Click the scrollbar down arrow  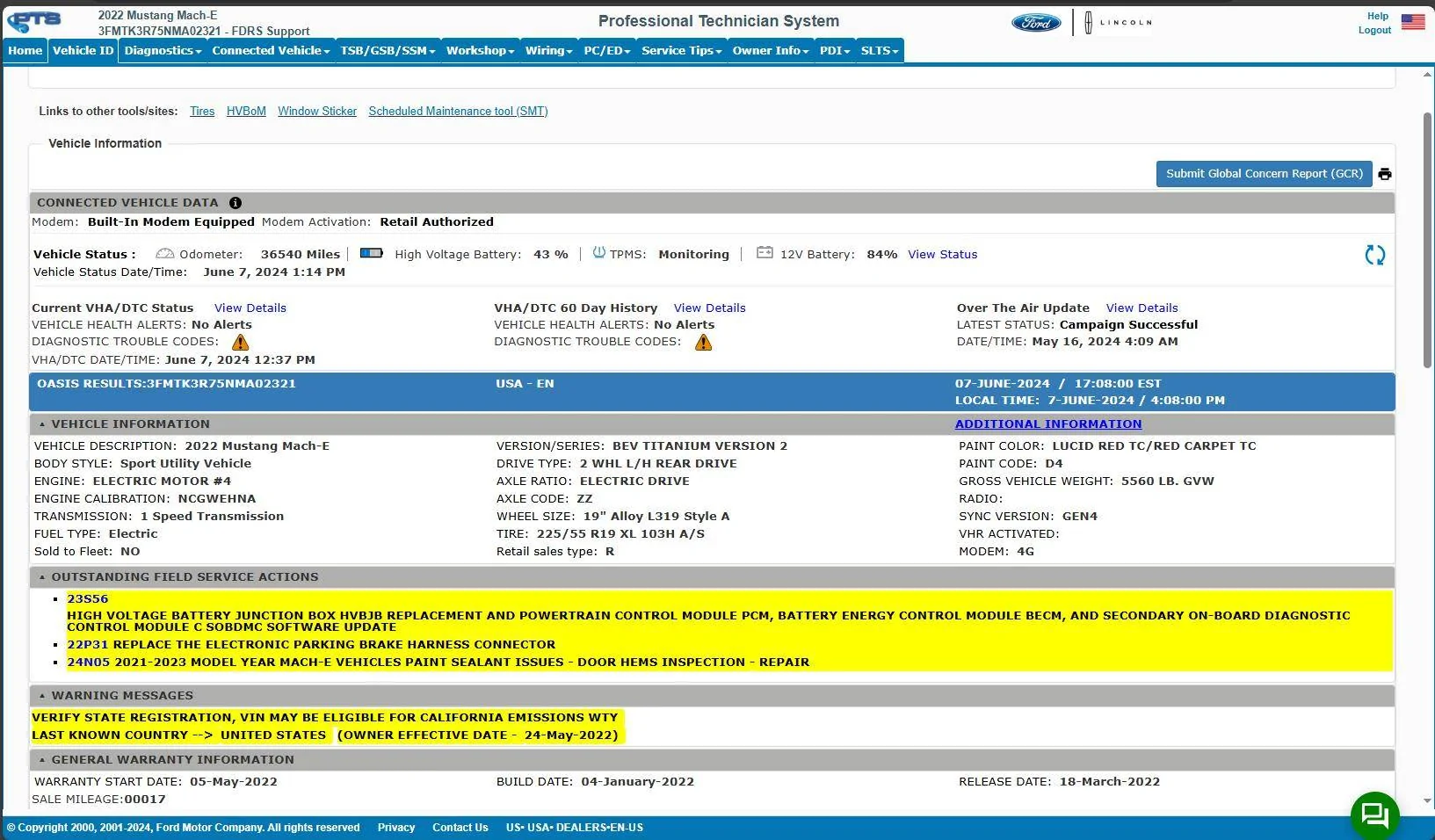pos(1427,801)
